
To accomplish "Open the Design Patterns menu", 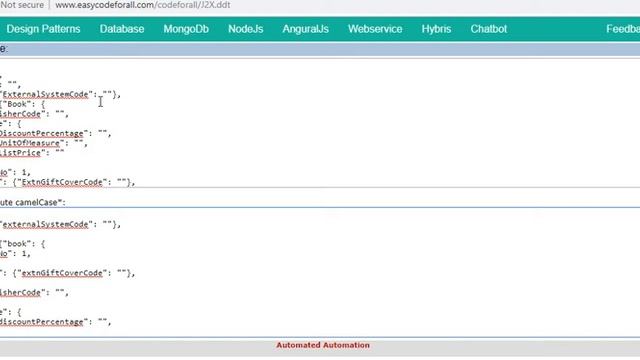I will (43, 29).
